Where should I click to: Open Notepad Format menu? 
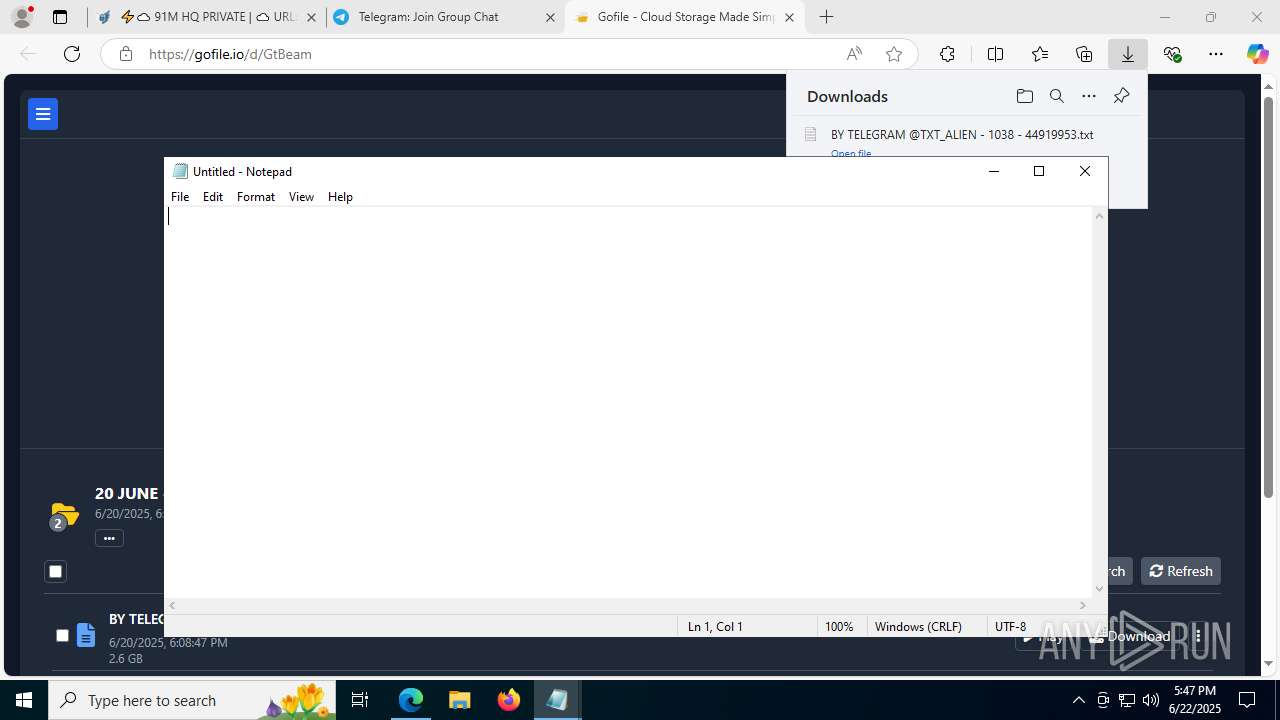click(x=256, y=197)
